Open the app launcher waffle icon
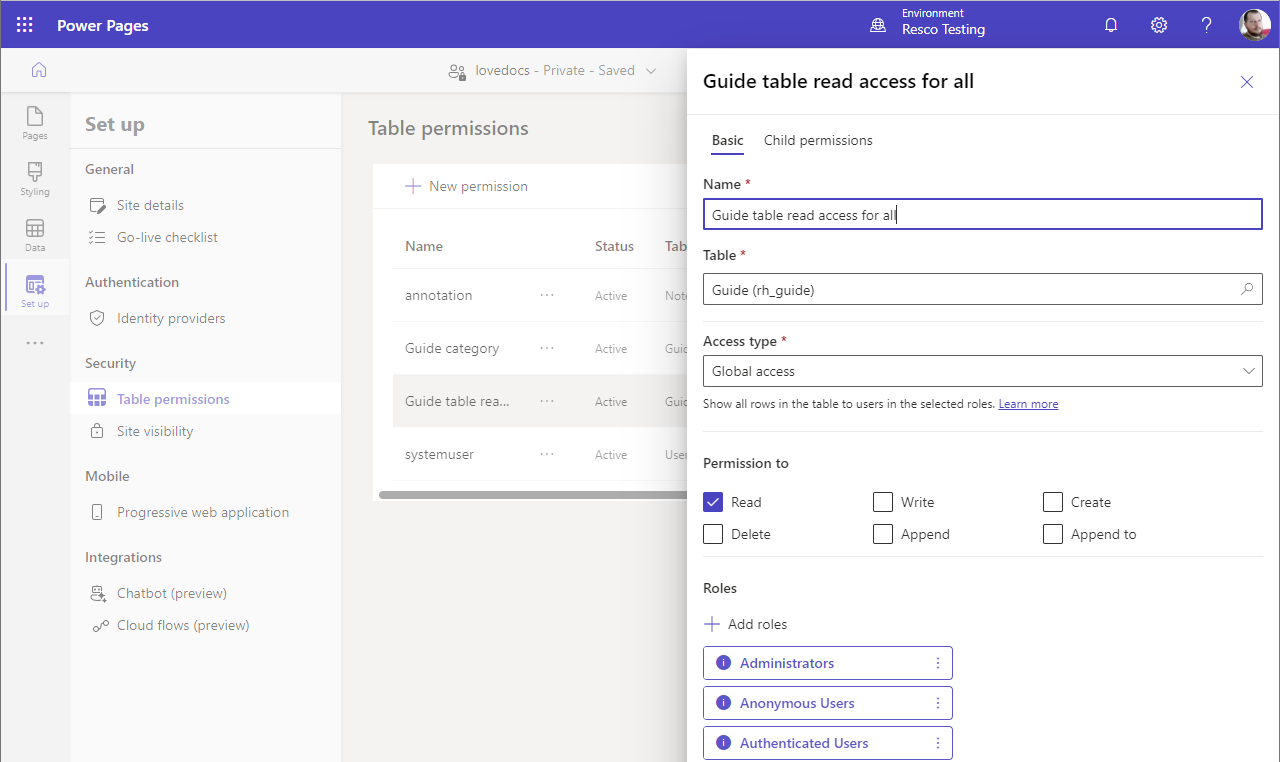Screen dimensions: 1280x762 (x=25, y=25)
